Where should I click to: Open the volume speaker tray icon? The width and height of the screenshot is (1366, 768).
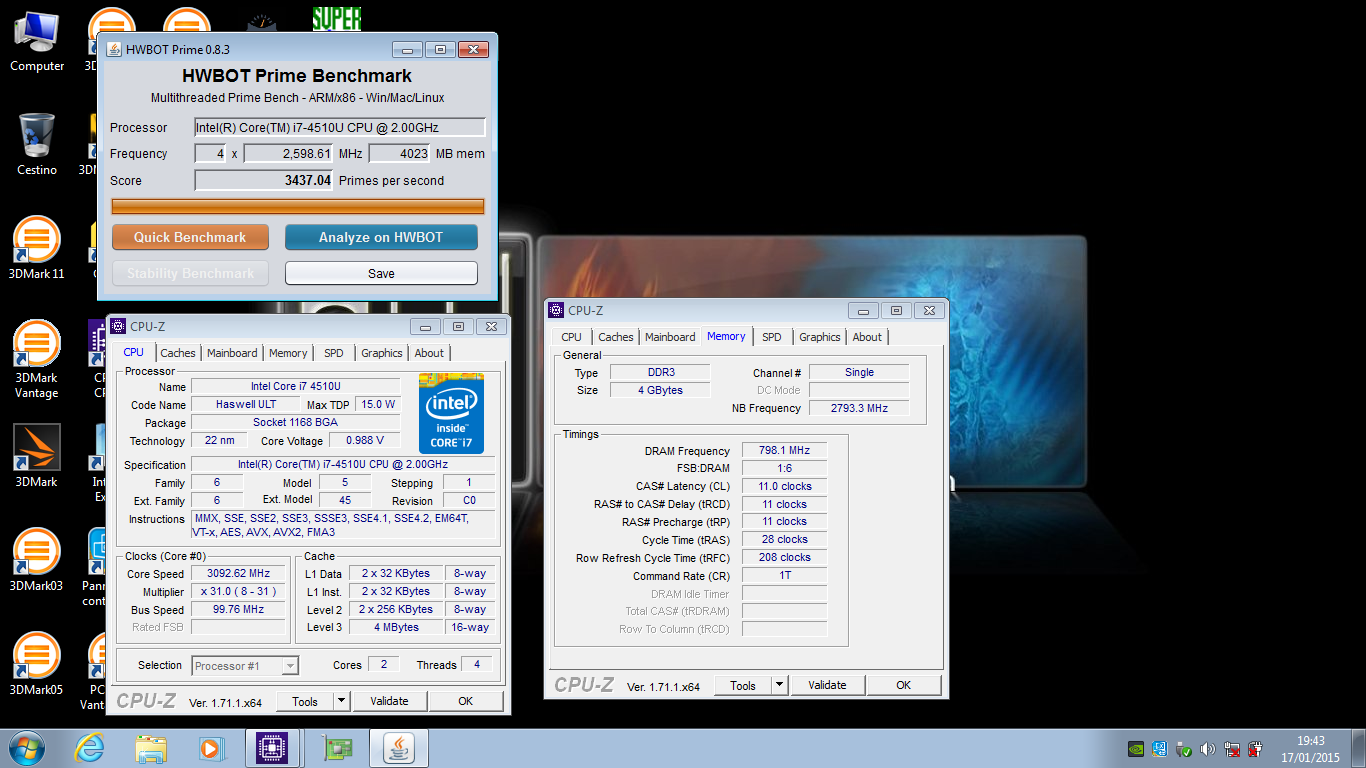pos(1208,748)
